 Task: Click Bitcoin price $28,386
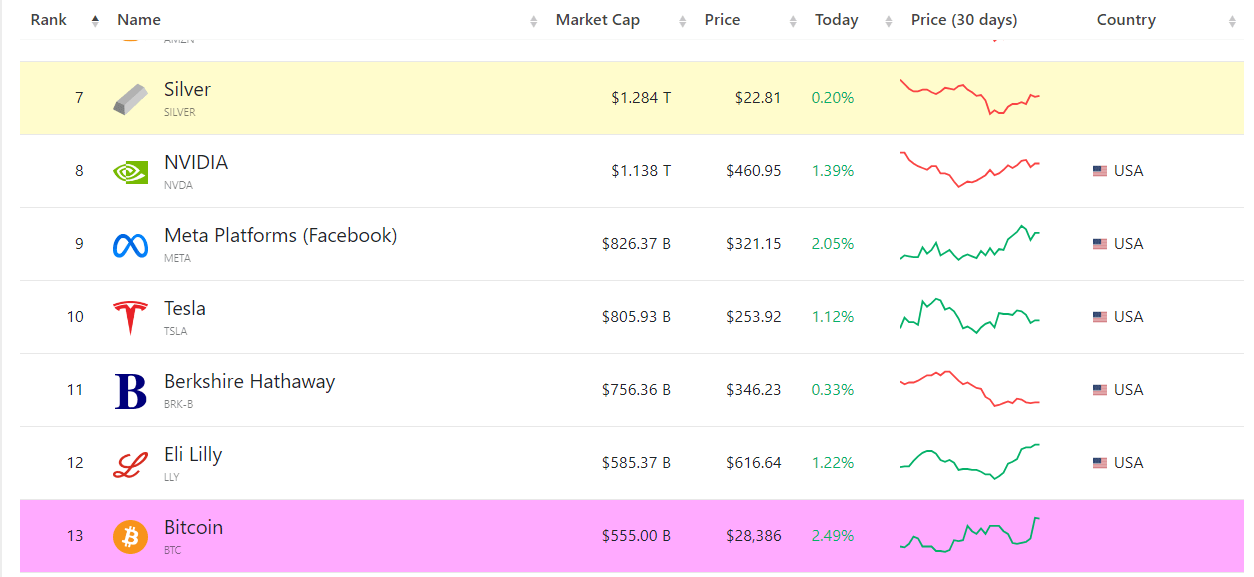pyautogui.click(x=754, y=536)
